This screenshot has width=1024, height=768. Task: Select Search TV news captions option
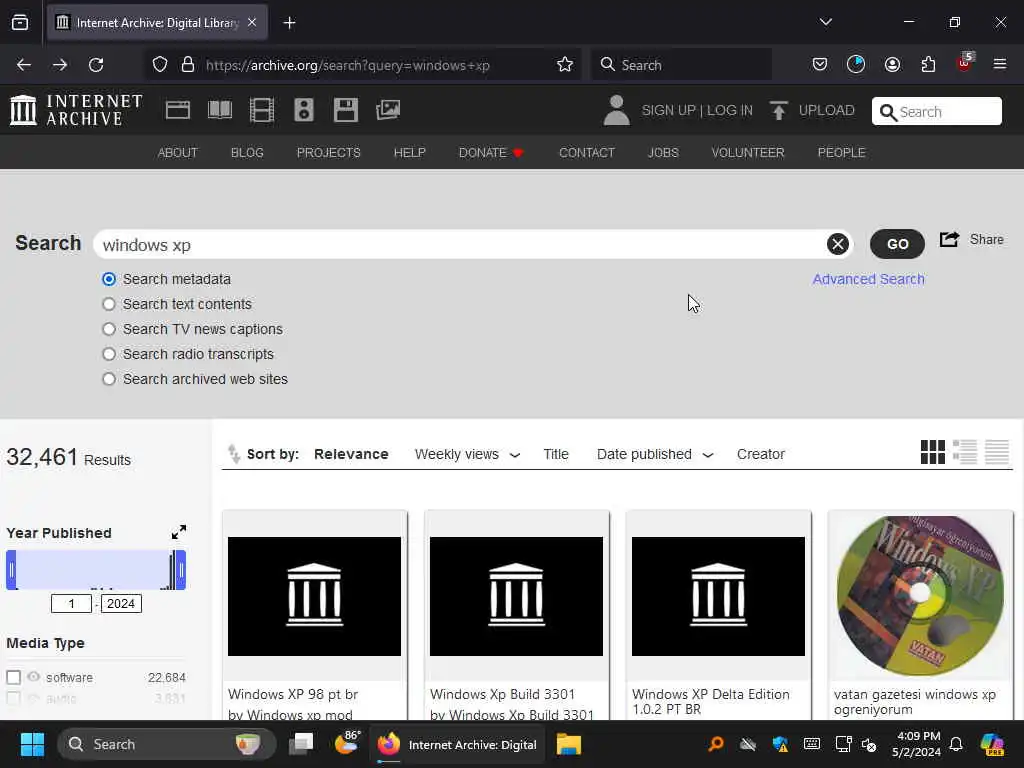[109, 329]
